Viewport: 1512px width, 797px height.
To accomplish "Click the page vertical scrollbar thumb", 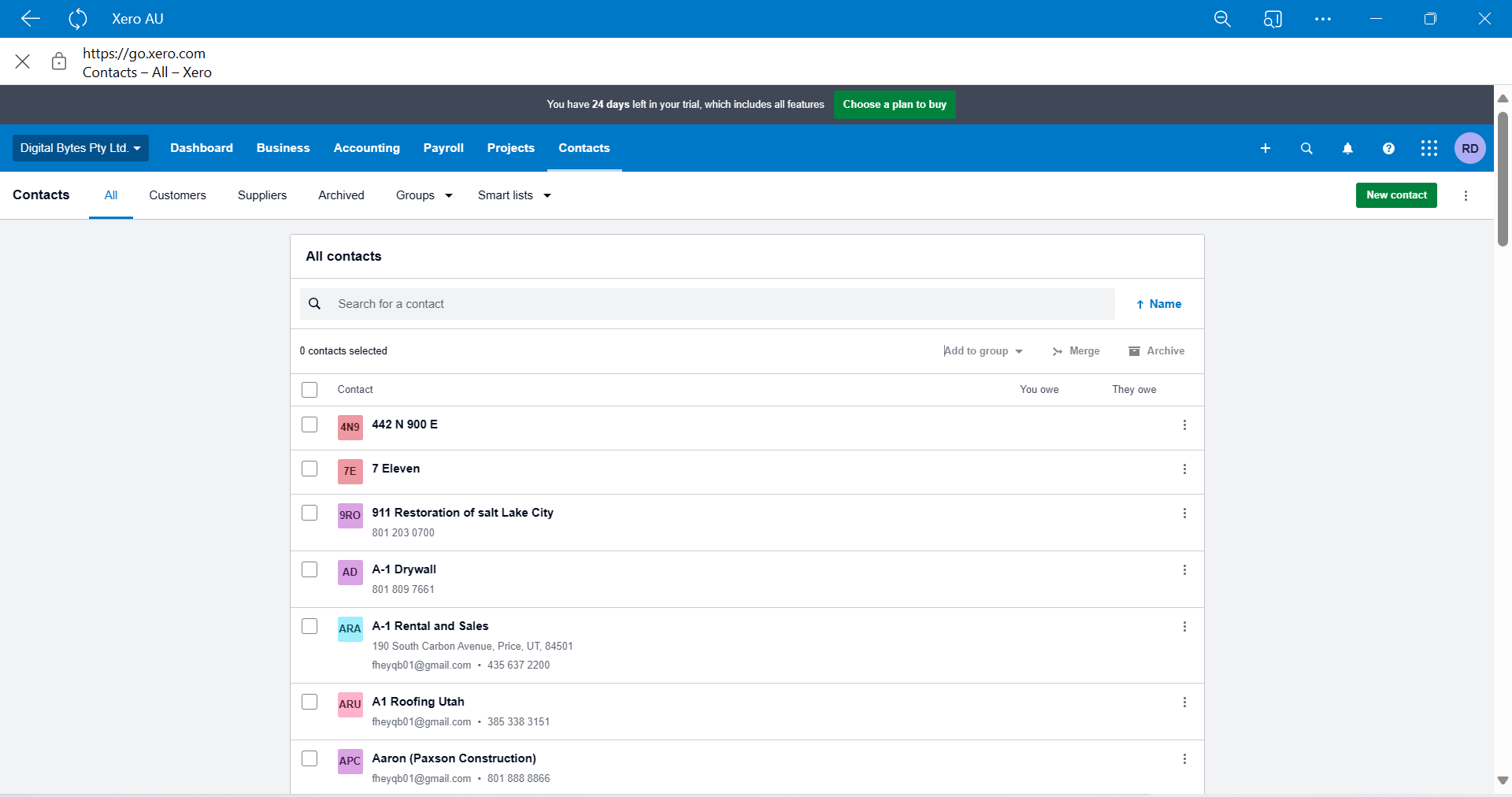I will pyautogui.click(x=1503, y=180).
